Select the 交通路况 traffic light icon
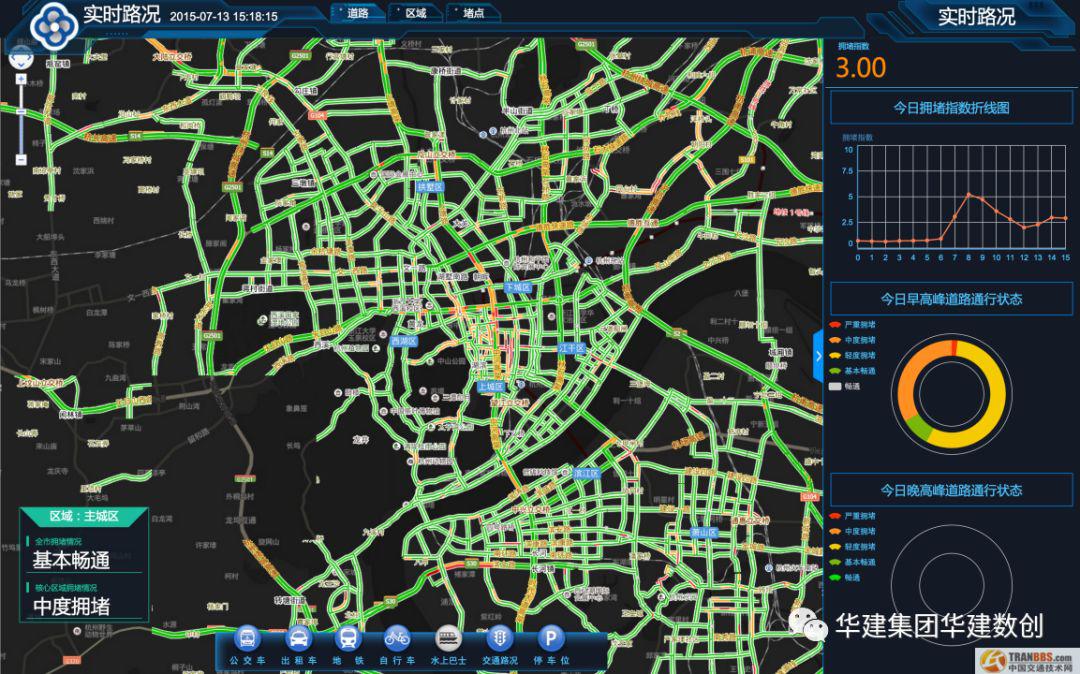Viewport: 1080px width, 674px height. point(499,639)
